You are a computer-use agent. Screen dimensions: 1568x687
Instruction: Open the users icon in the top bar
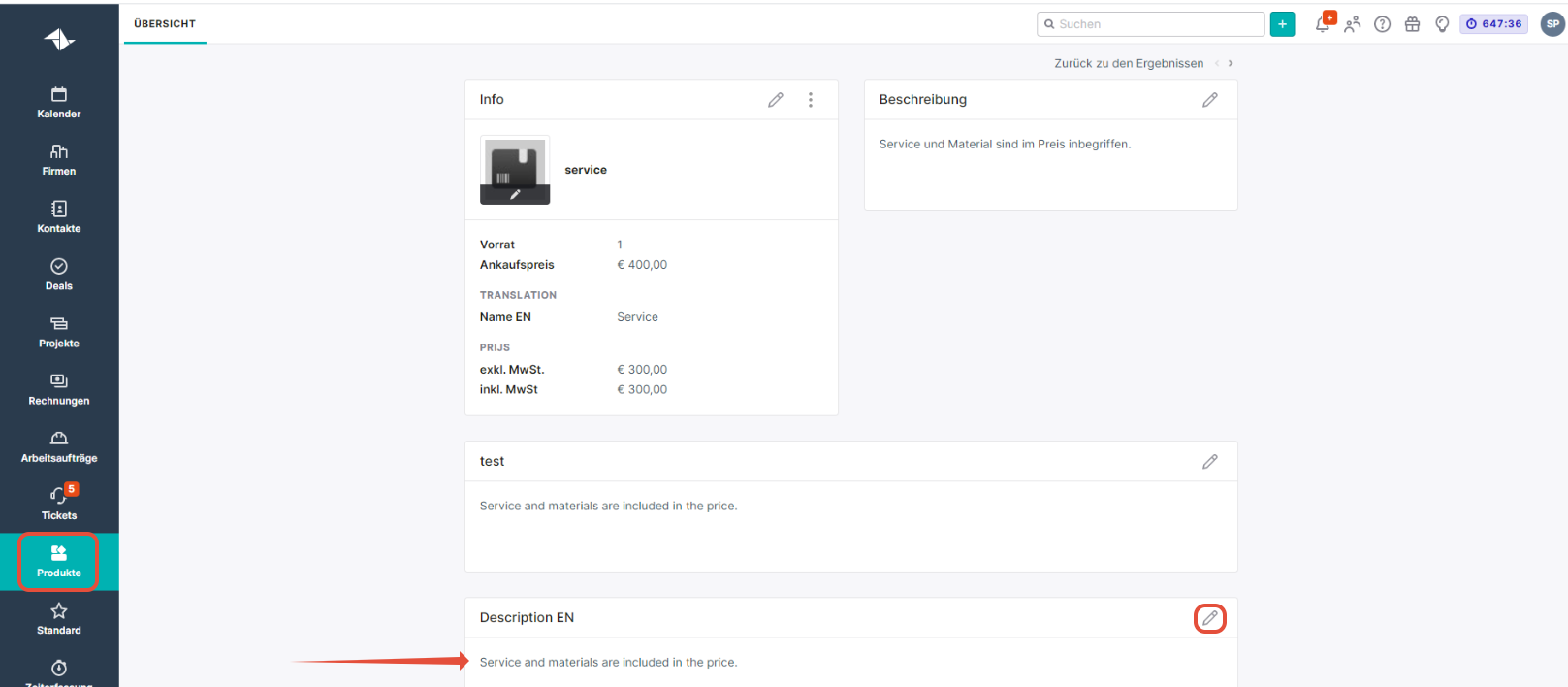tap(1353, 24)
